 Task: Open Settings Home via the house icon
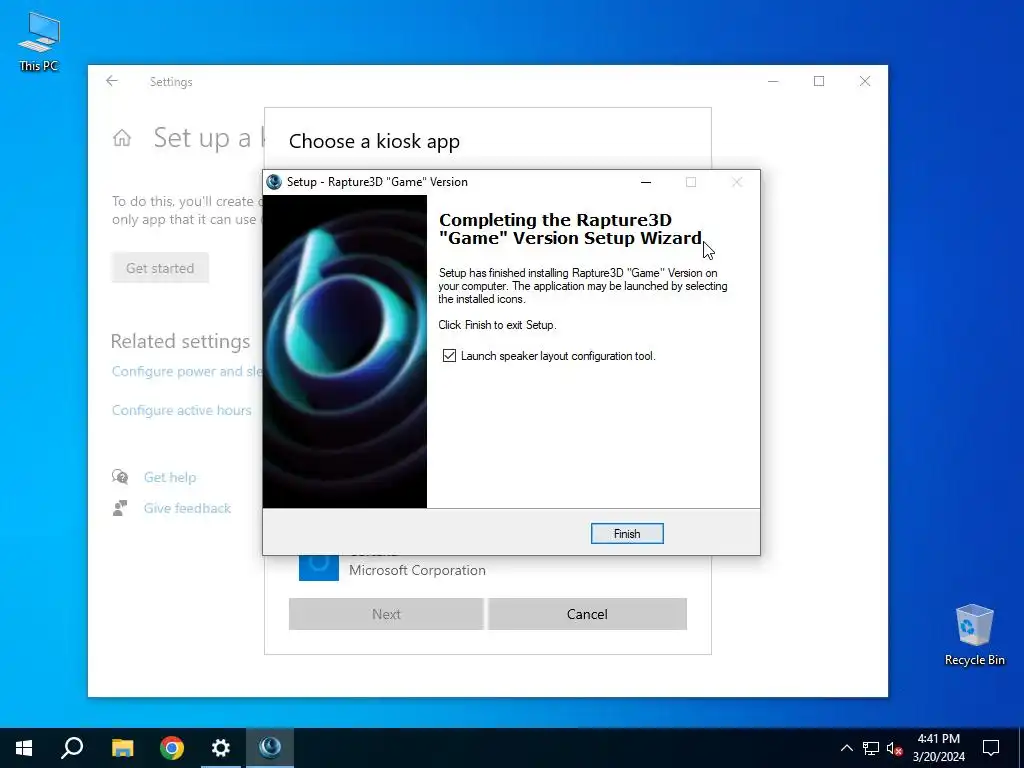[121, 138]
